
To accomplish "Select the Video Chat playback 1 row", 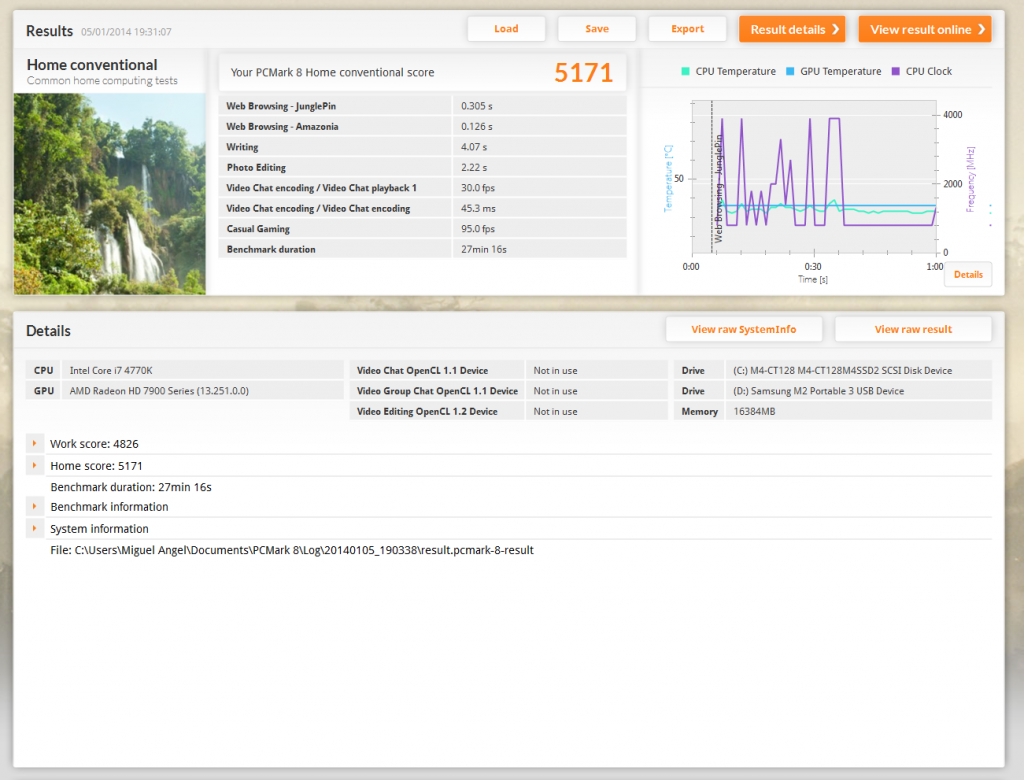I will pyautogui.click(x=423, y=187).
